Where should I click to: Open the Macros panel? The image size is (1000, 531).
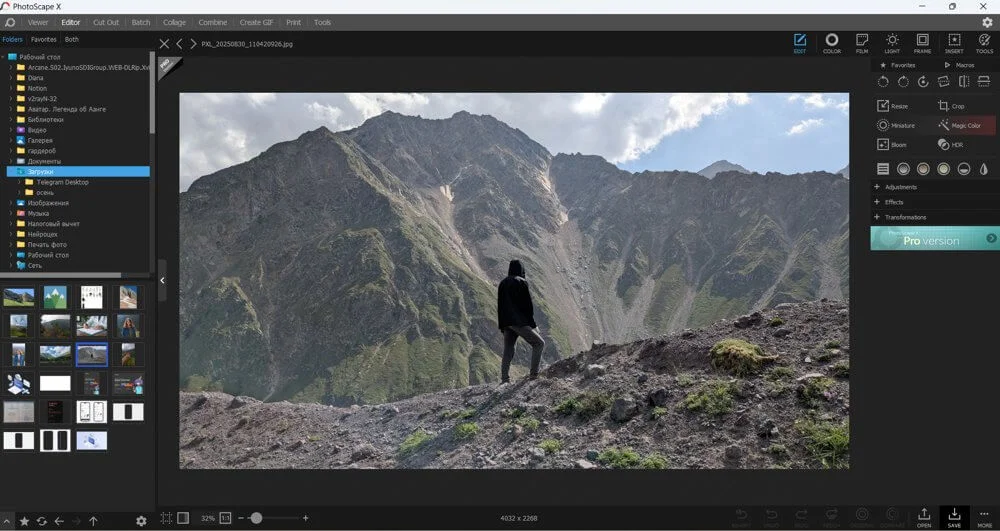pyautogui.click(x=959, y=65)
